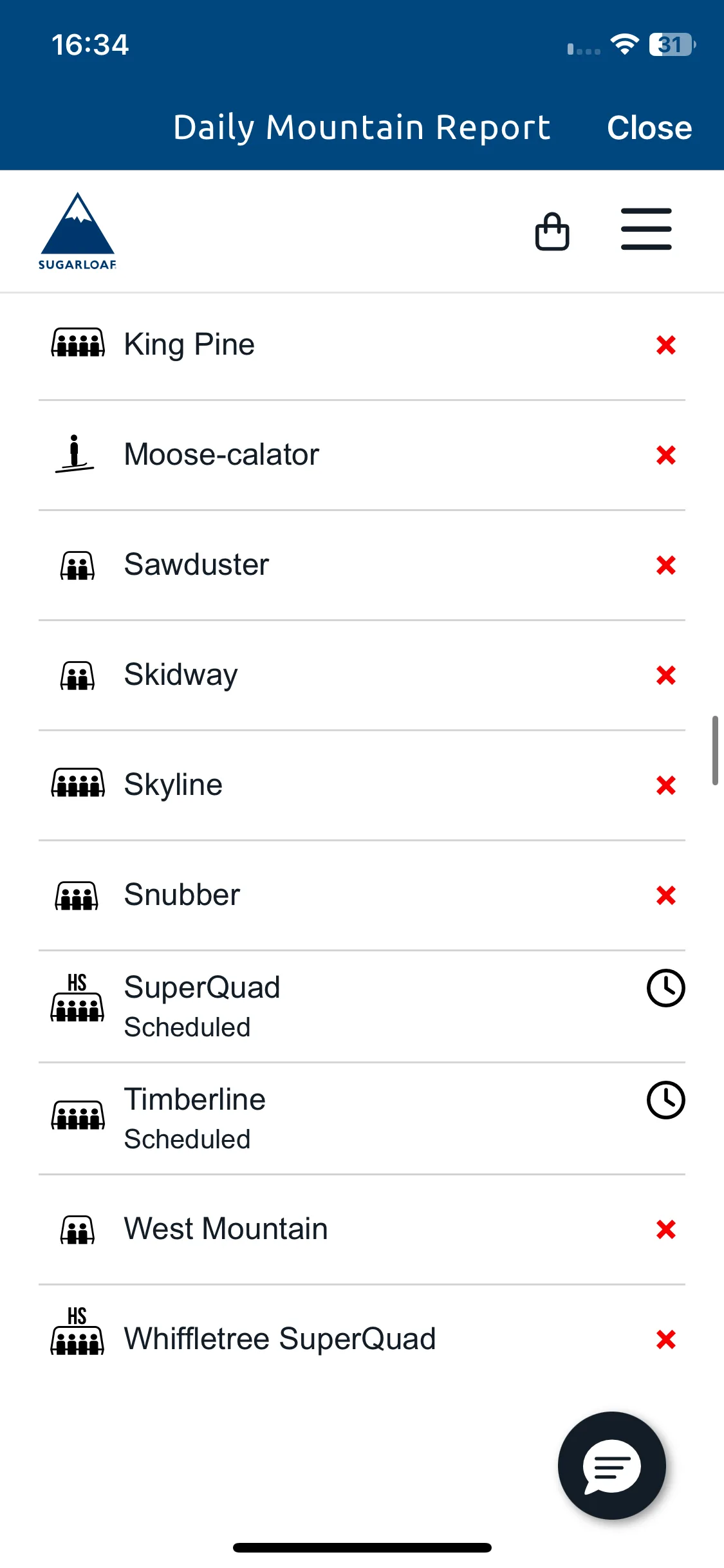Image resolution: width=724 pixels, height=1568 pixels.
Task: Tap the SuperQuad scheduled clock icon
Action: pos(665,988)
